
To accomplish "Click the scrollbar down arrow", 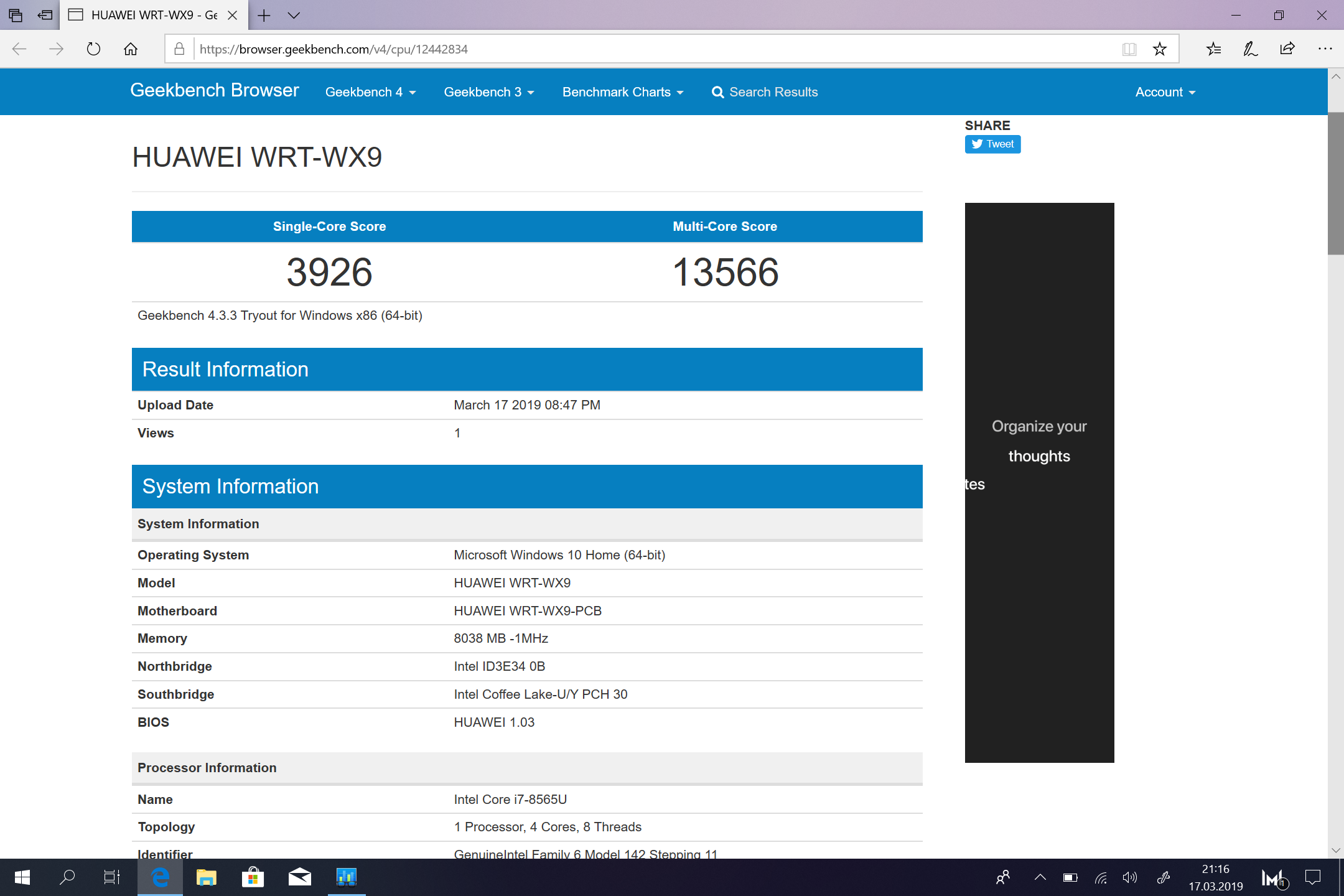I will coord(1335,851).
